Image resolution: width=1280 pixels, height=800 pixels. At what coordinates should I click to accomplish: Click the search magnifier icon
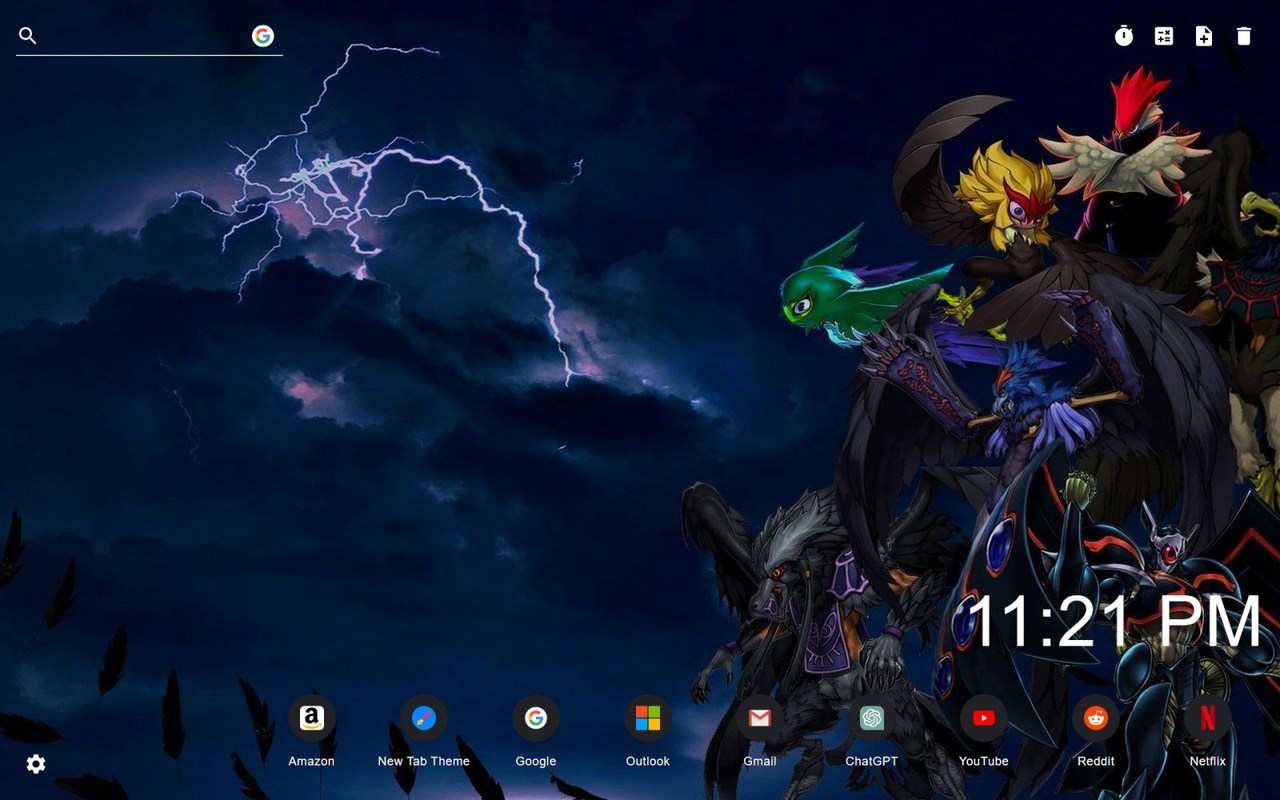click(x=28, y=36)
